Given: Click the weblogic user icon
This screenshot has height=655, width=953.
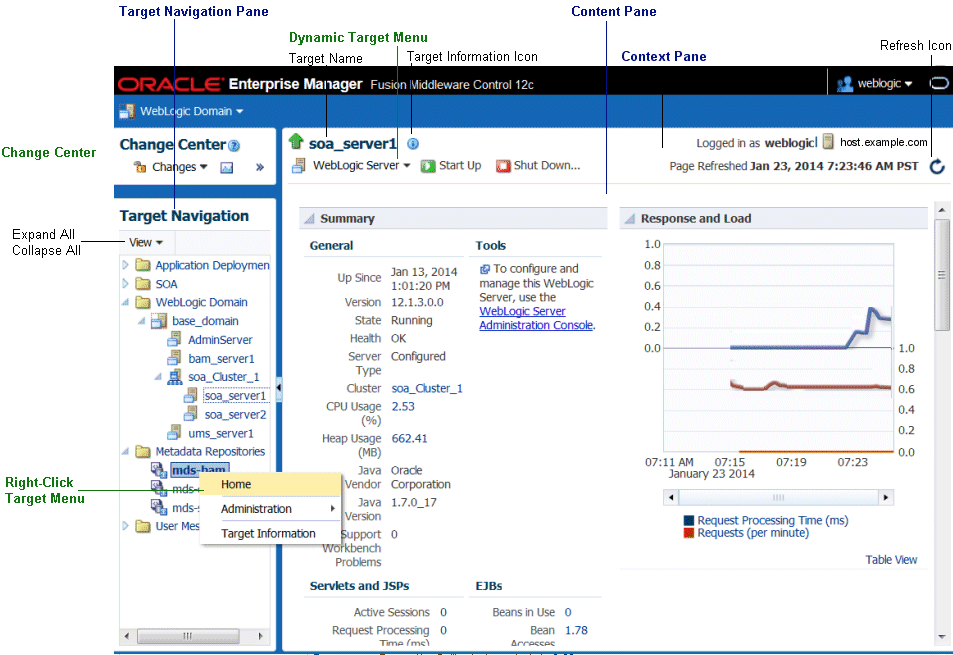Looking at the screenshot, I should [845, 84].
